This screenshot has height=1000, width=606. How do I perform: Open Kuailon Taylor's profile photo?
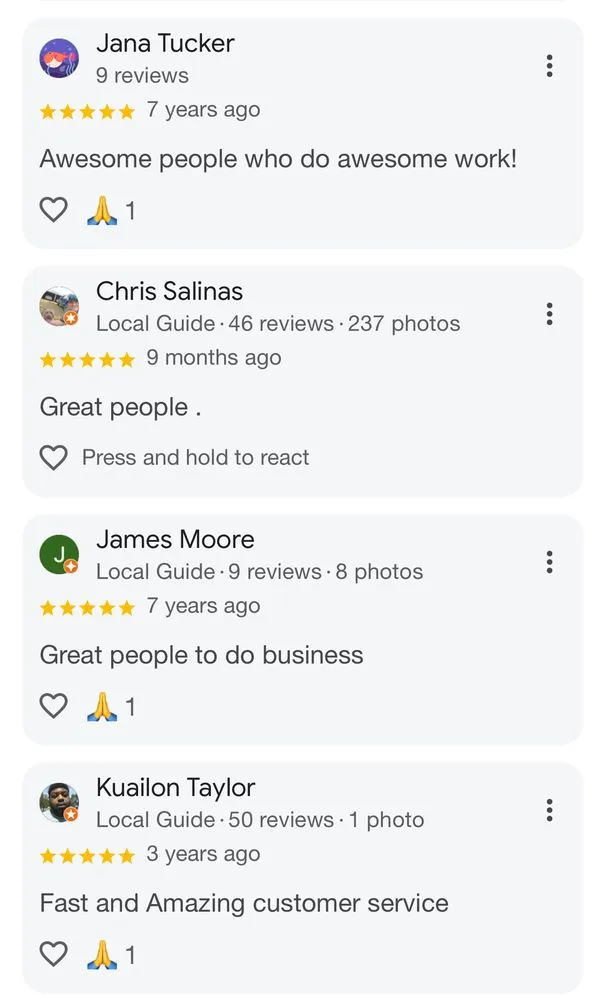pos(59,802)
